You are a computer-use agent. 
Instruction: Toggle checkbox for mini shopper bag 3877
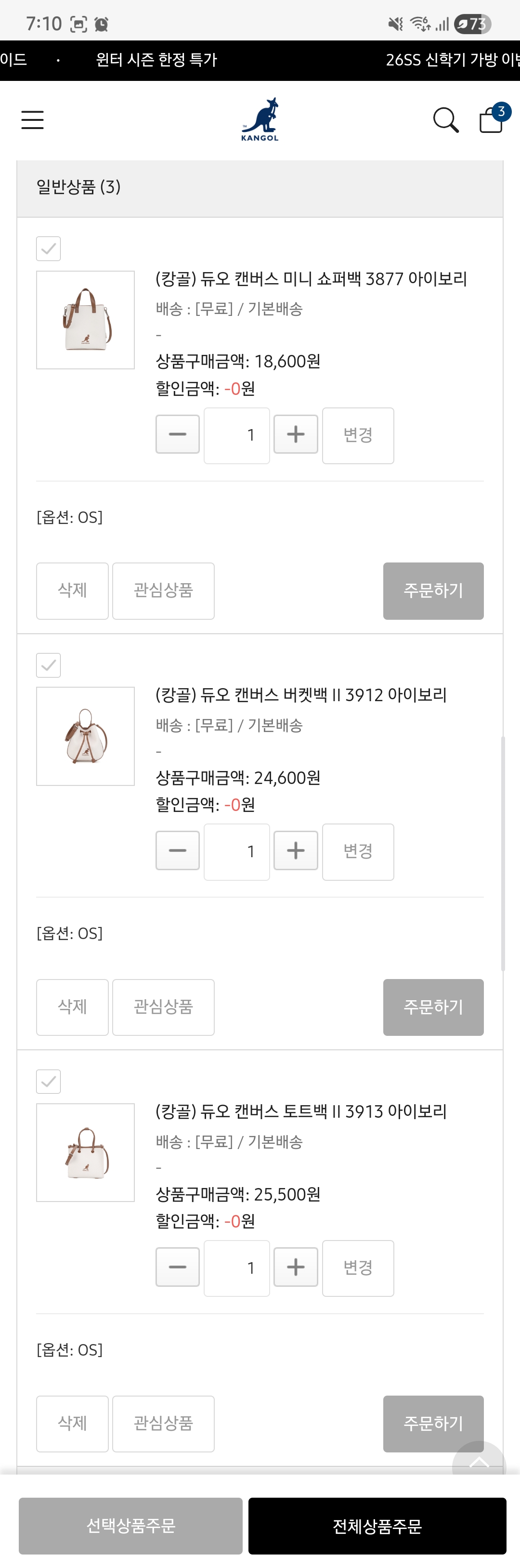click(x=49, y=249)
